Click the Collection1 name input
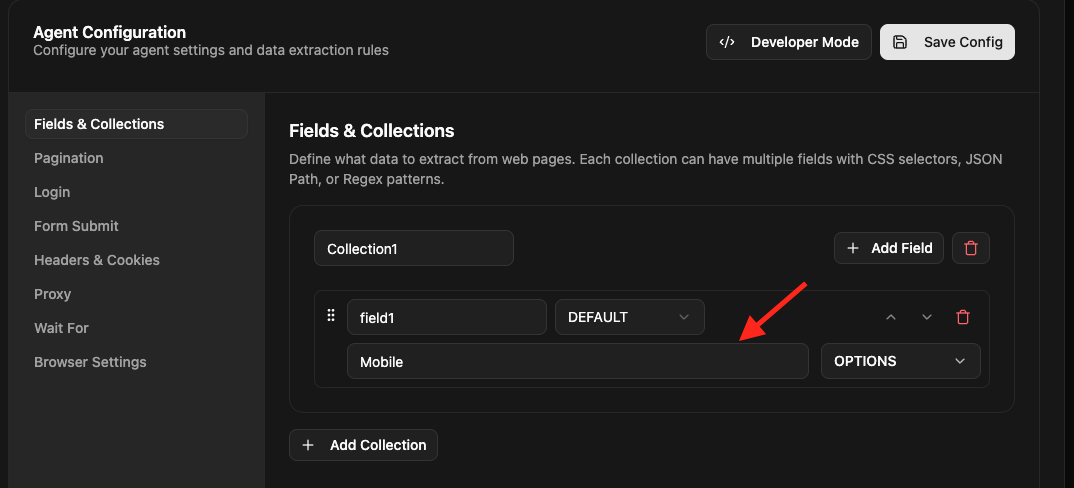 click(x=413, y=248)
